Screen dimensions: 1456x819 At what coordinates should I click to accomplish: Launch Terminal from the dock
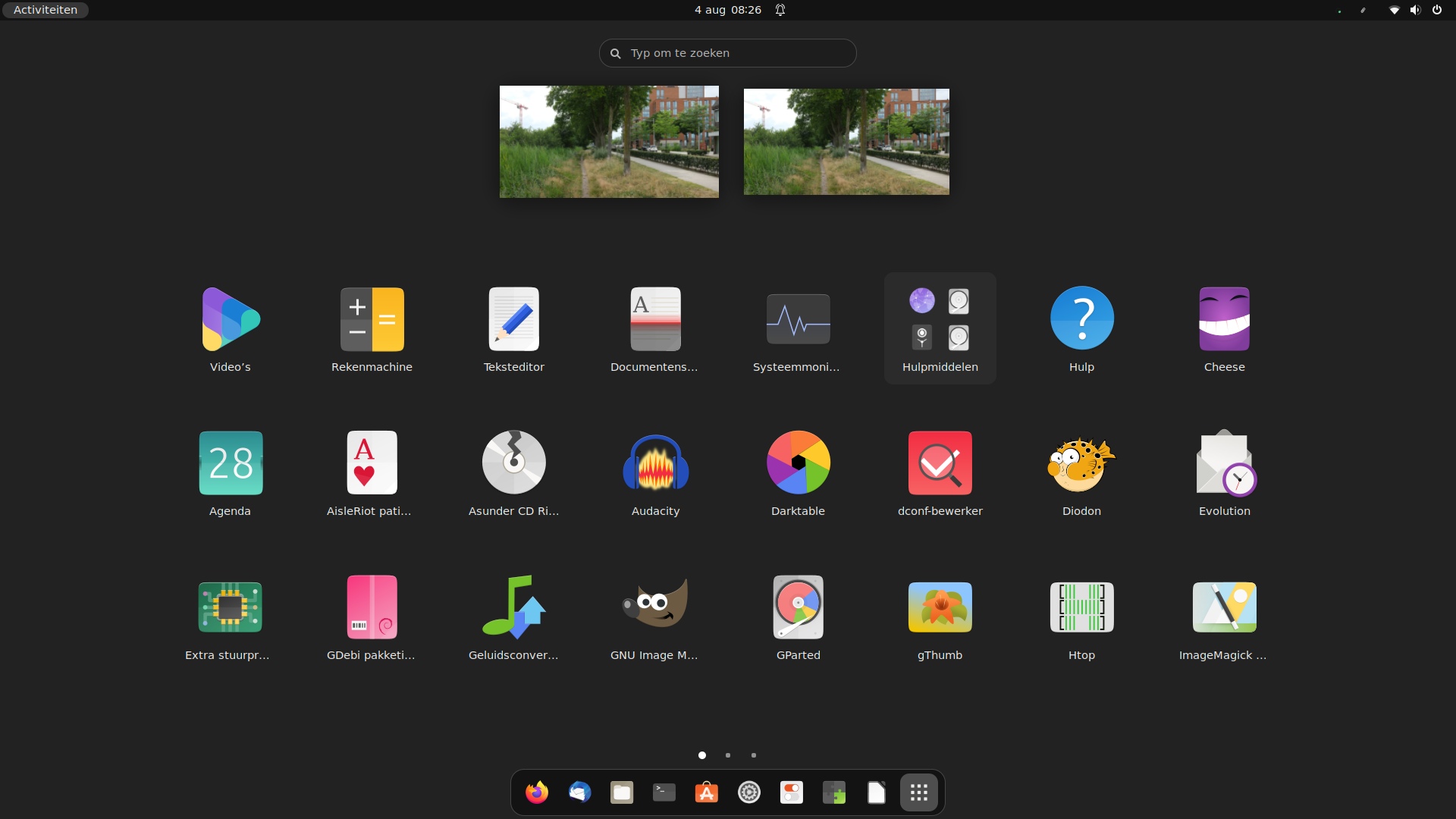(664, 792)
